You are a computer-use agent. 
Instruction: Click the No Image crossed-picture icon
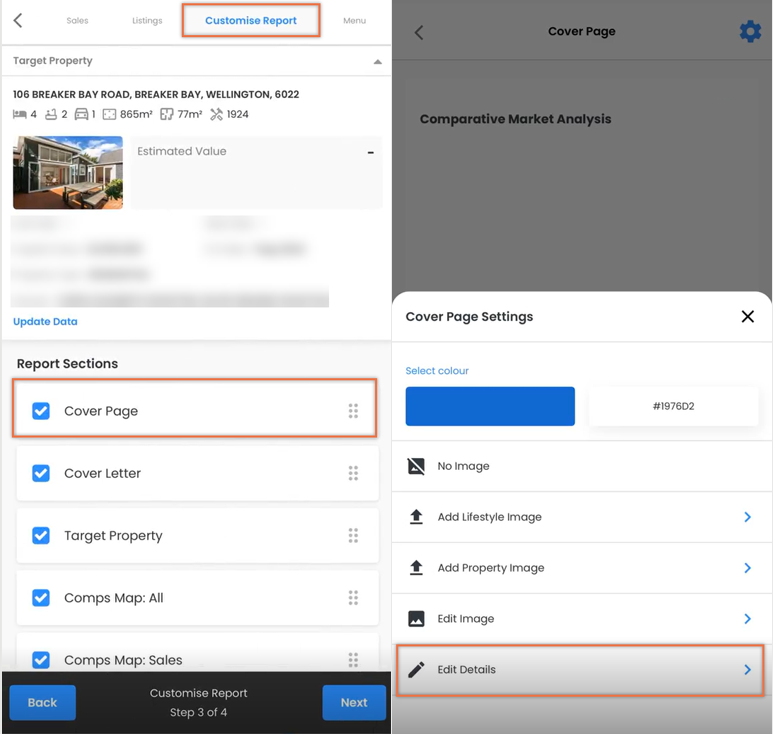[x=416, y=466]
